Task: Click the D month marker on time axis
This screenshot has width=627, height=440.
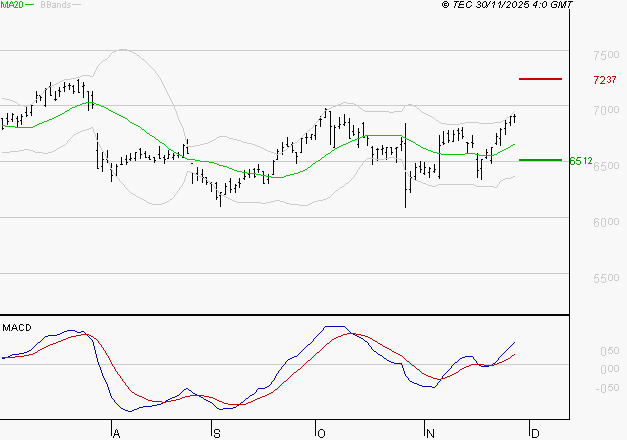Action: pos(535,434)
